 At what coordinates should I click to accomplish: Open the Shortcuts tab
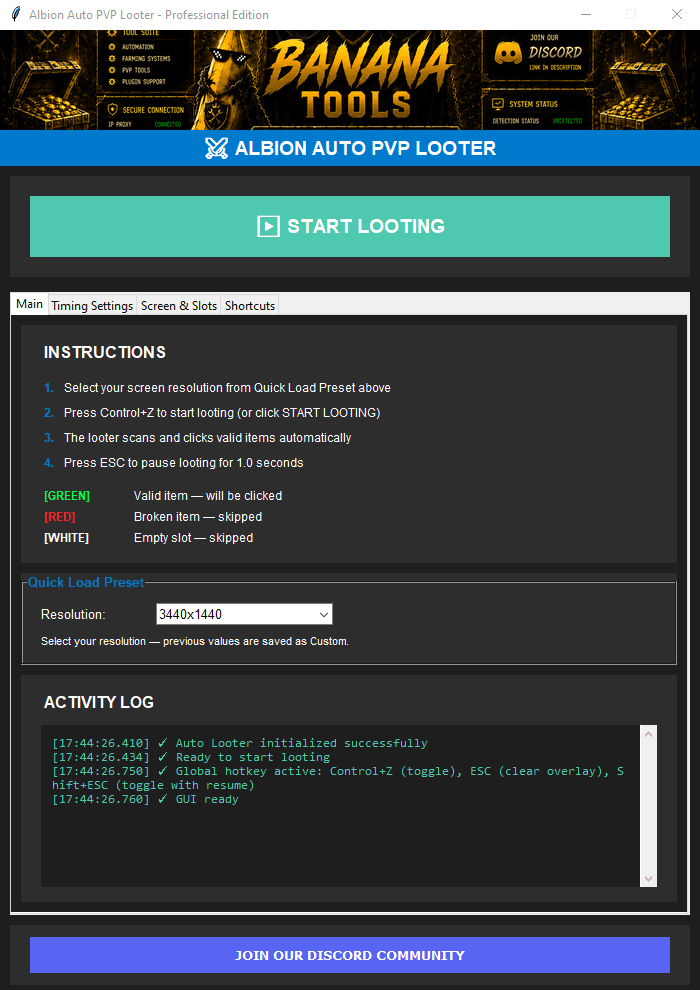[x=250, y=306]
